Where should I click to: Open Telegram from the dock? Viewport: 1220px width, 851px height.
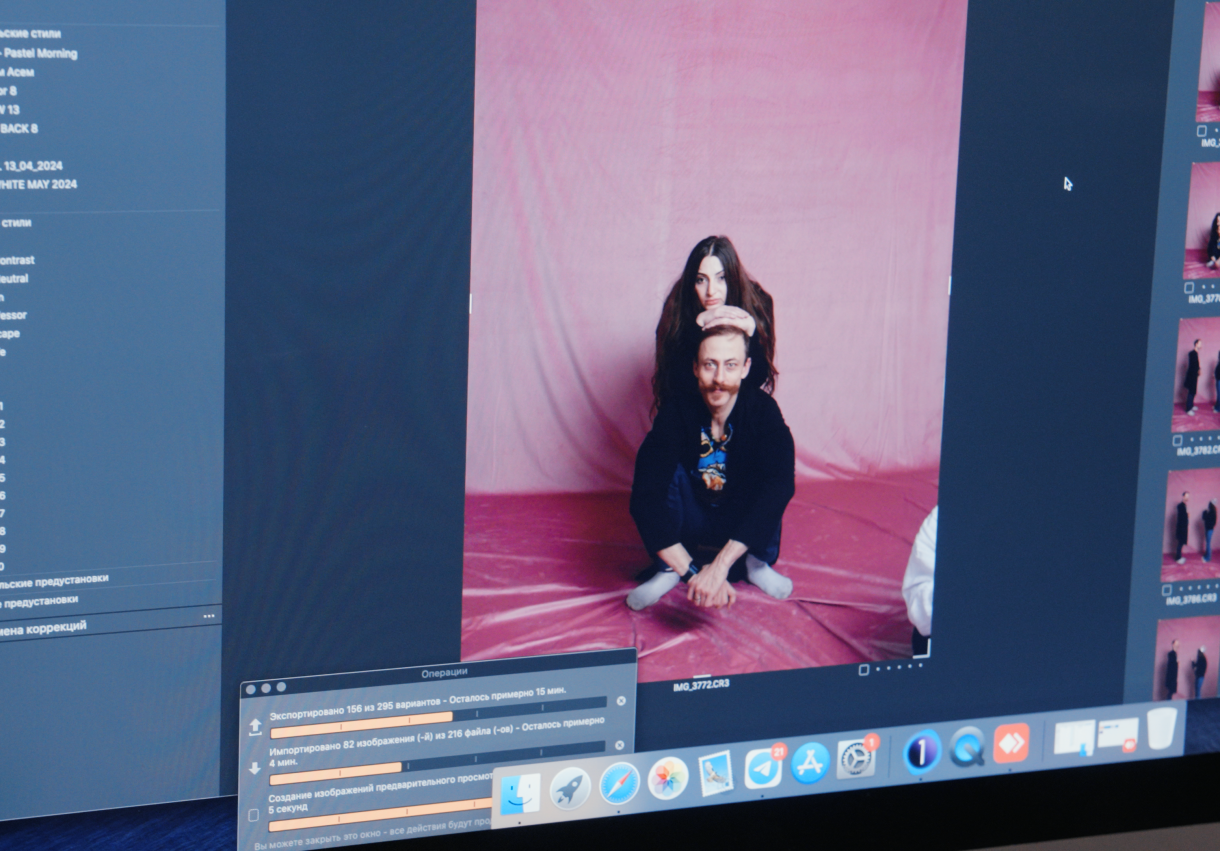tap(763, 768)
